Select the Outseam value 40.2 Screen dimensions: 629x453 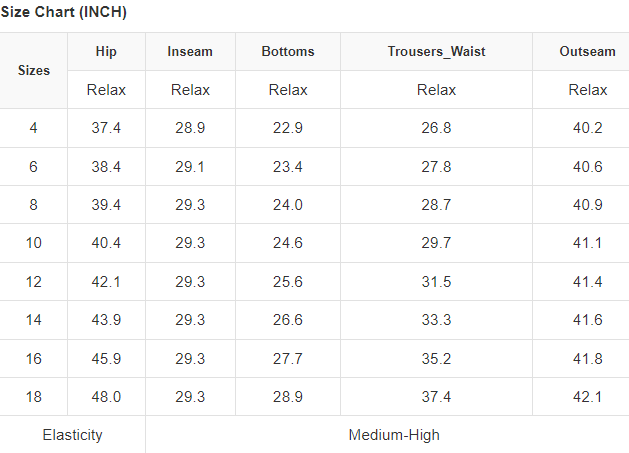[x=587, y=128]
